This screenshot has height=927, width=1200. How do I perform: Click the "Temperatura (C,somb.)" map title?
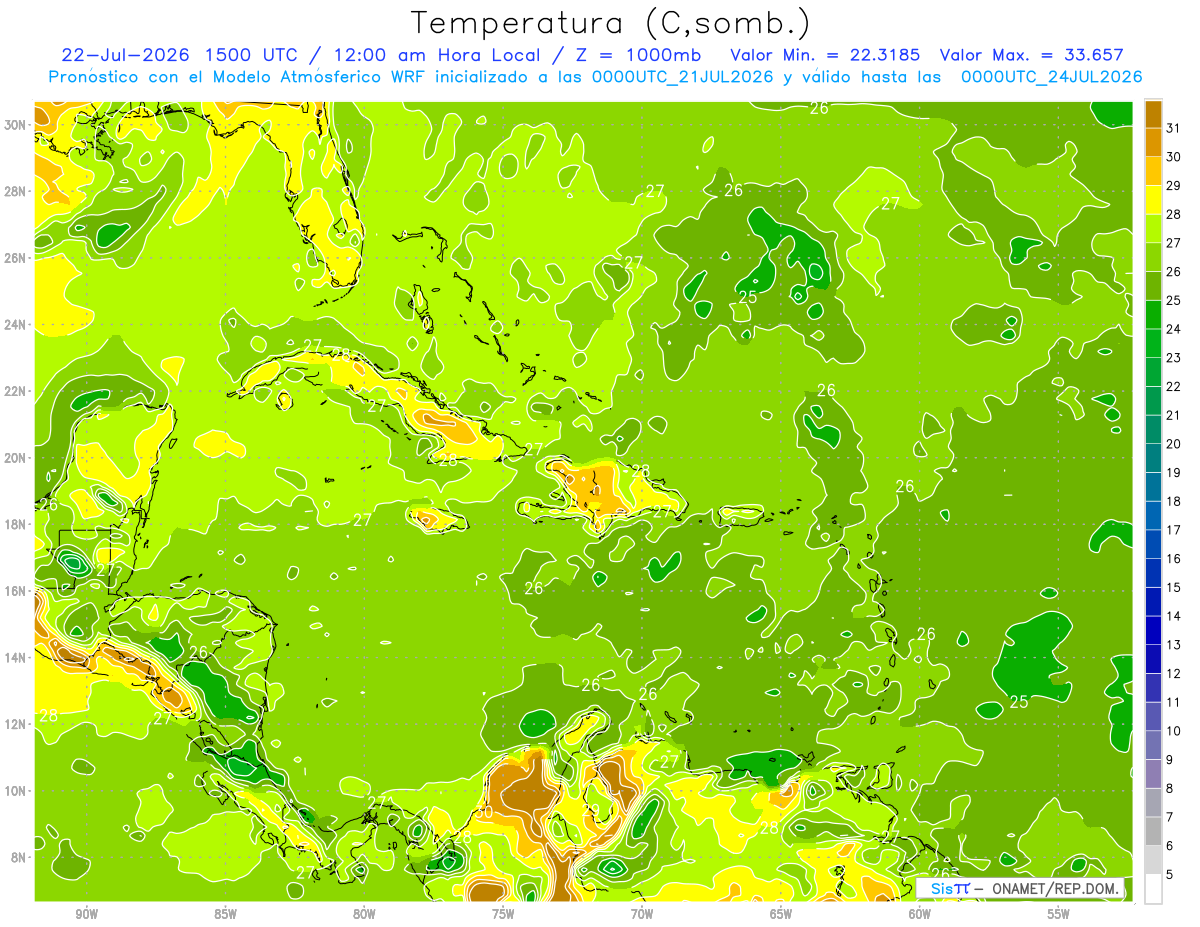pyautogui.click(x=611, y=23)
